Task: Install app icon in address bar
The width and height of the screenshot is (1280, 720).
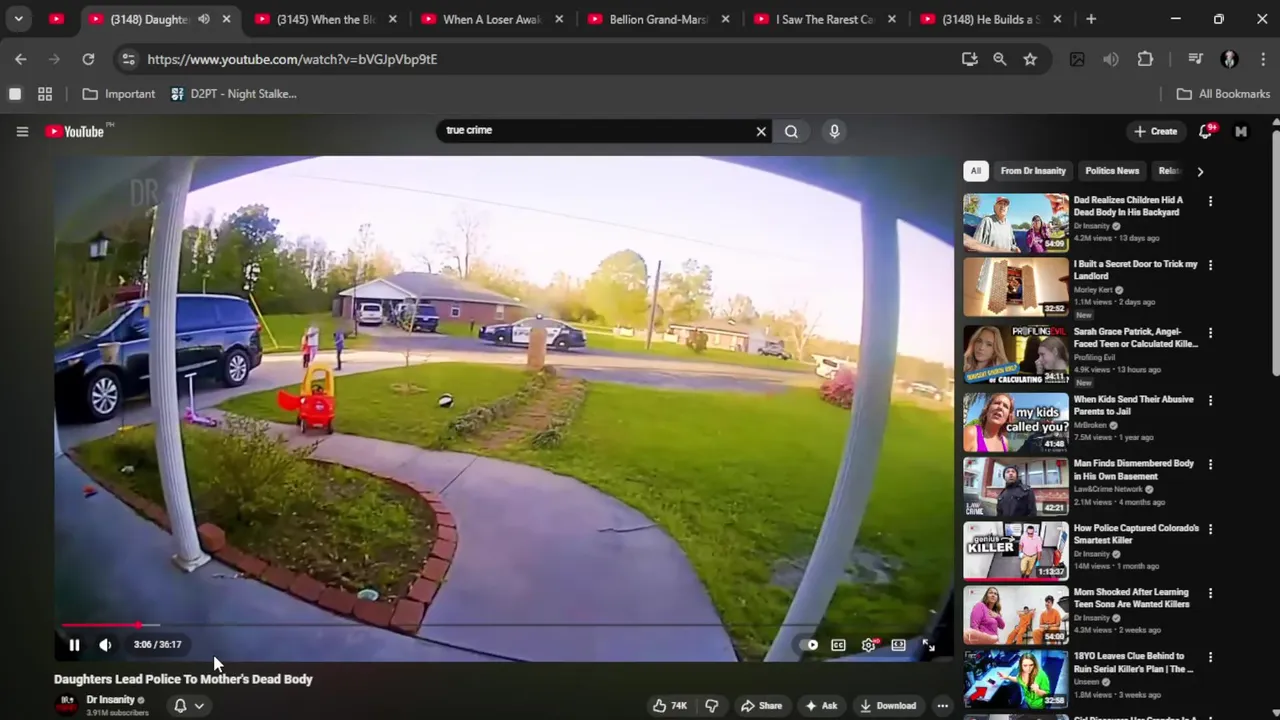Action: coord(969,59)
